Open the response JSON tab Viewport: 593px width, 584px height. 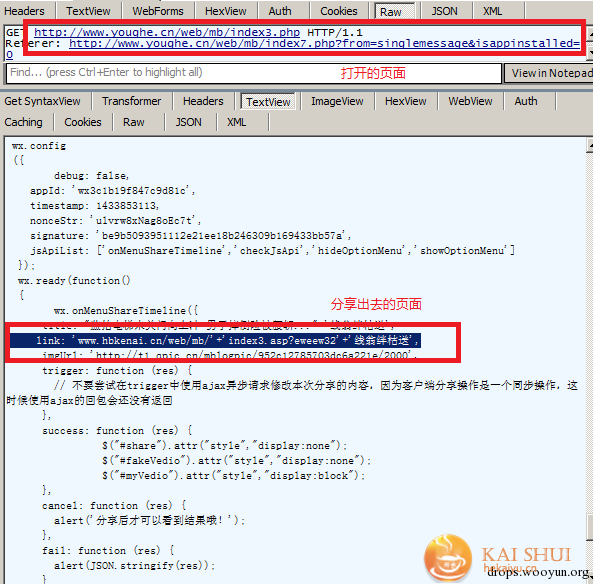point(188,122)
